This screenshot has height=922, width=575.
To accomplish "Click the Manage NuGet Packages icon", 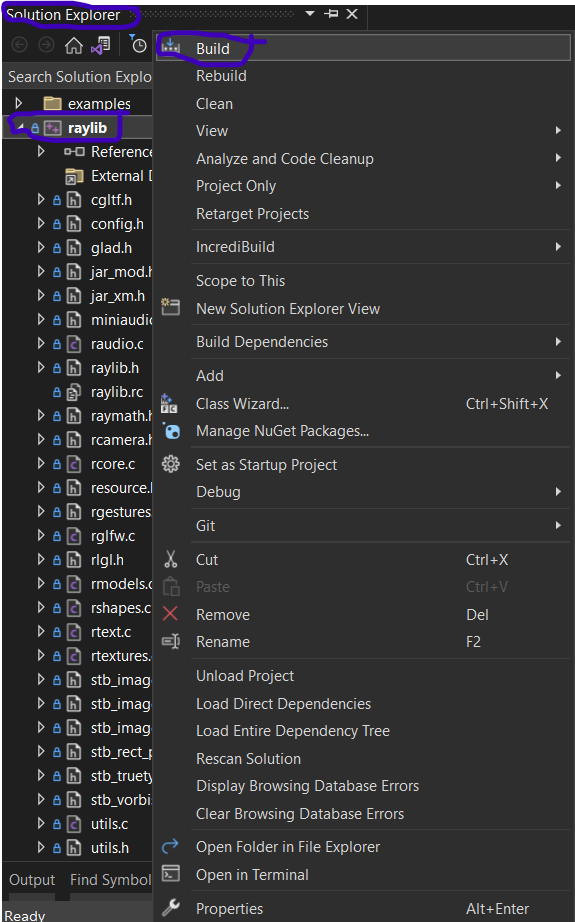I will point(171,431).
